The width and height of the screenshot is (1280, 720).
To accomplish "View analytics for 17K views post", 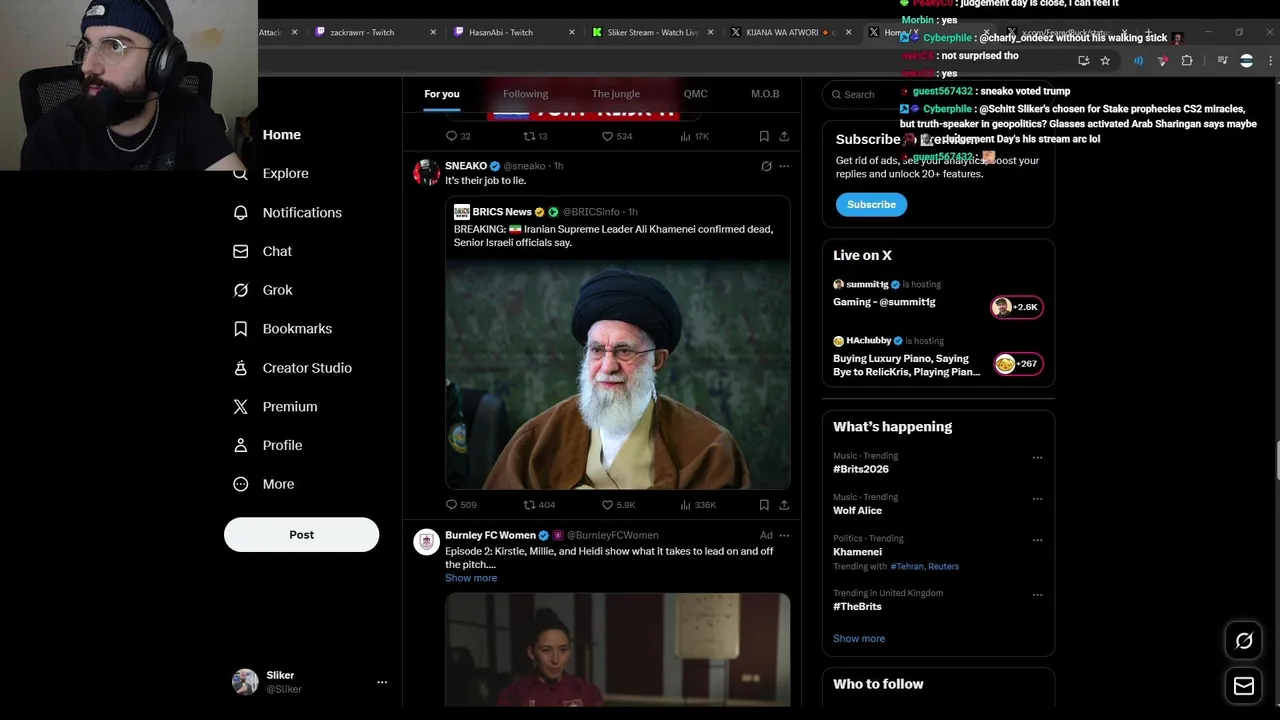I will coord(695,136).
